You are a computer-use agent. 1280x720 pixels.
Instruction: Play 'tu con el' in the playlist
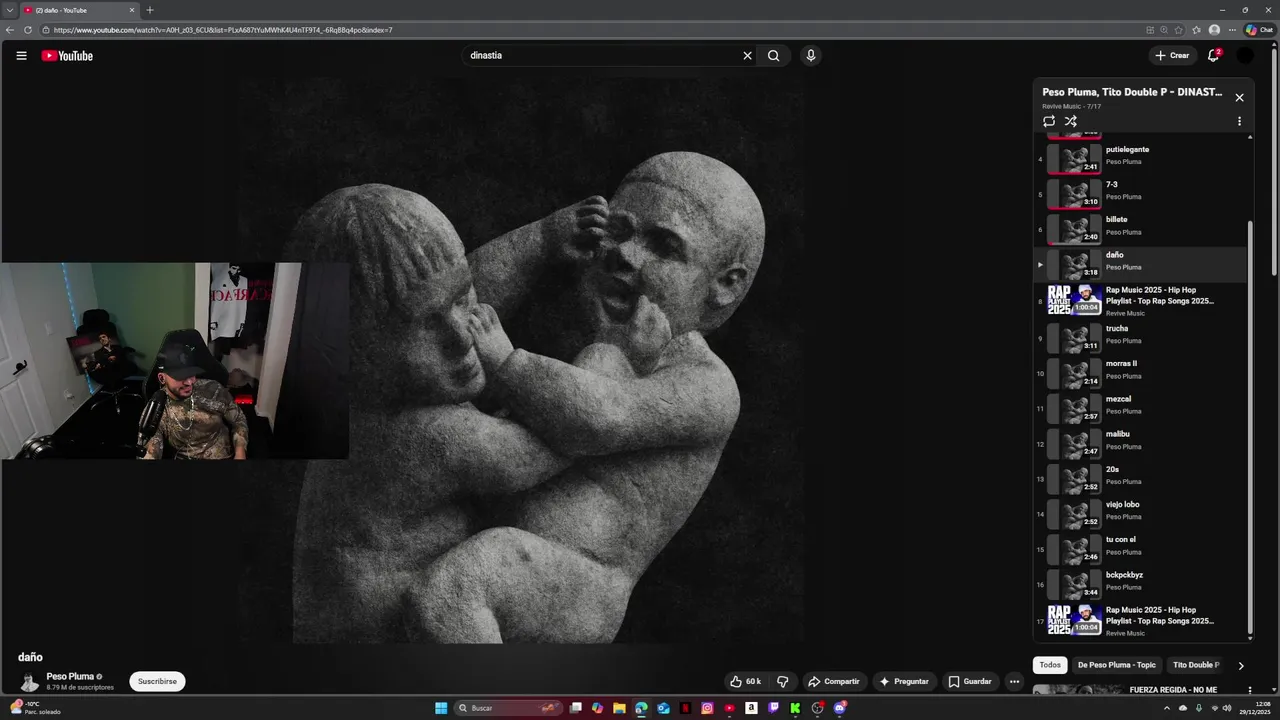pyautogui.click(x=1140, y=548)
